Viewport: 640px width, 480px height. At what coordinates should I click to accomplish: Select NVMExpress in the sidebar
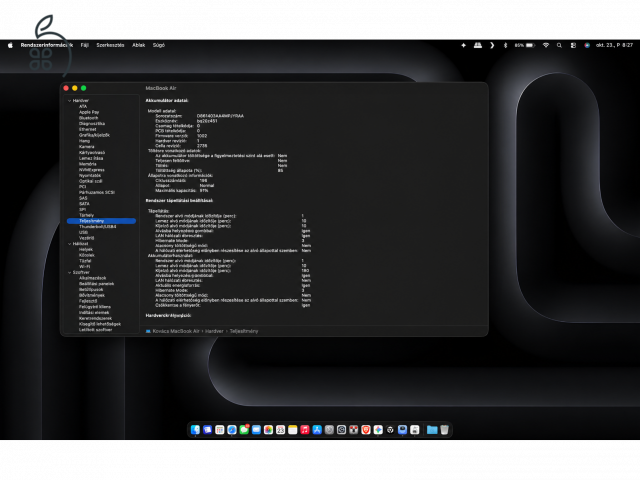pos(92,169)
